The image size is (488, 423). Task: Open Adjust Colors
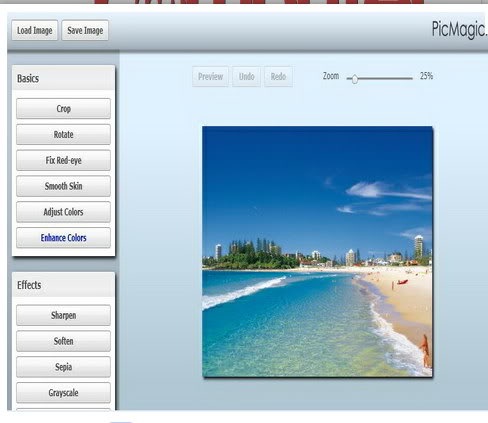point(63,212)
